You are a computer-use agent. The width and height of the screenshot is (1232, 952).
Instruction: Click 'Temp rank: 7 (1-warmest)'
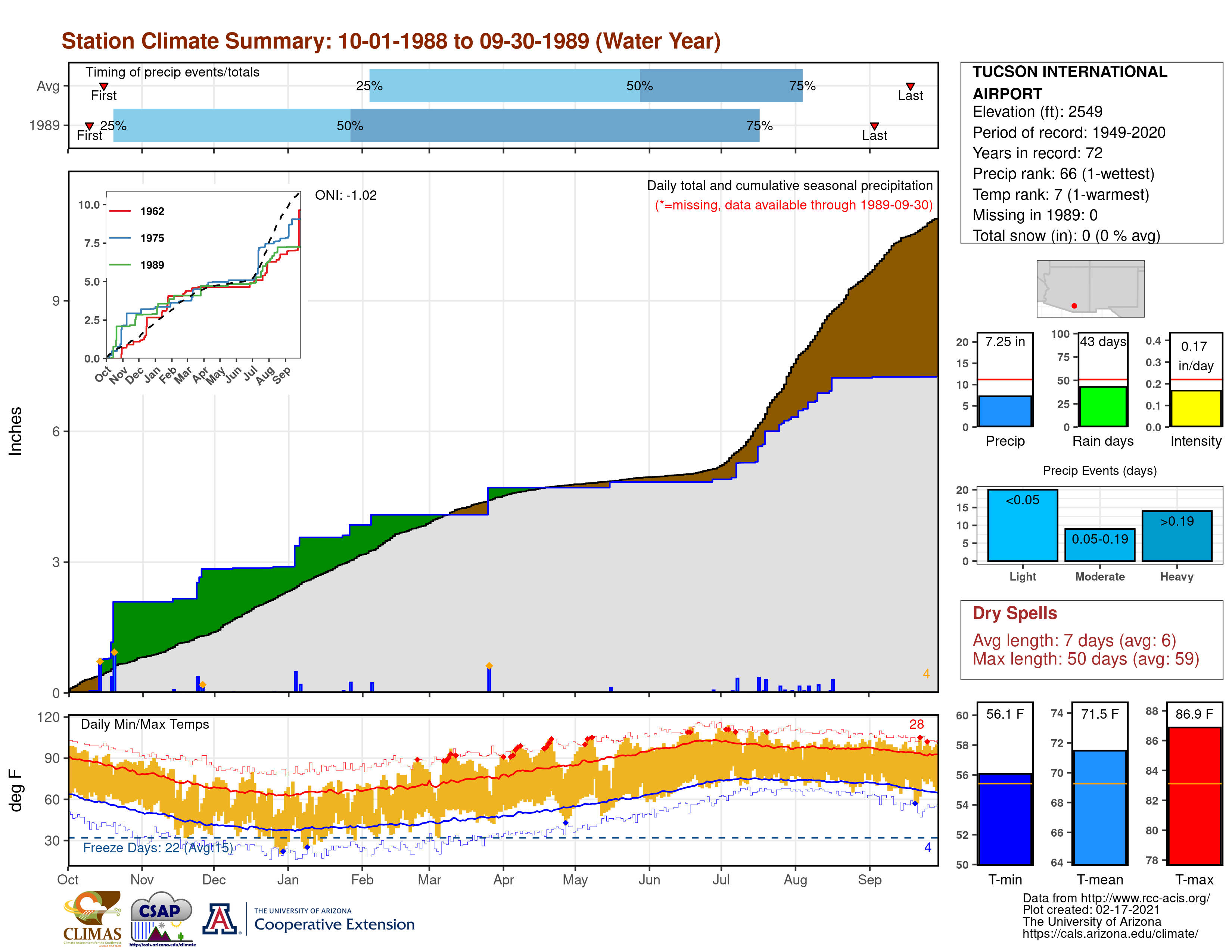(1061, 195)
